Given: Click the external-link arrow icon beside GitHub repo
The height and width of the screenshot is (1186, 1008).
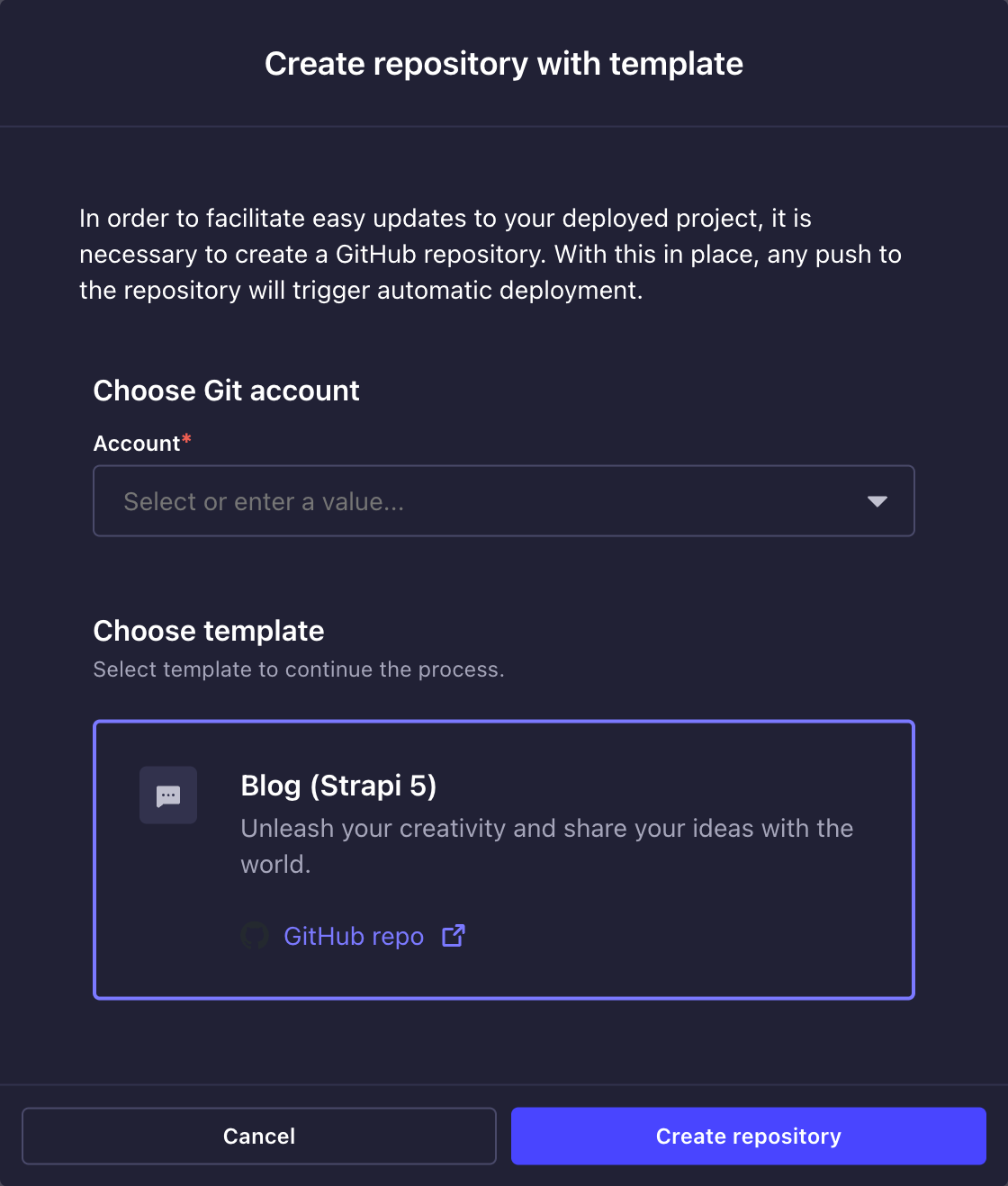Looking at the screenshot, I should click(453, 936).
